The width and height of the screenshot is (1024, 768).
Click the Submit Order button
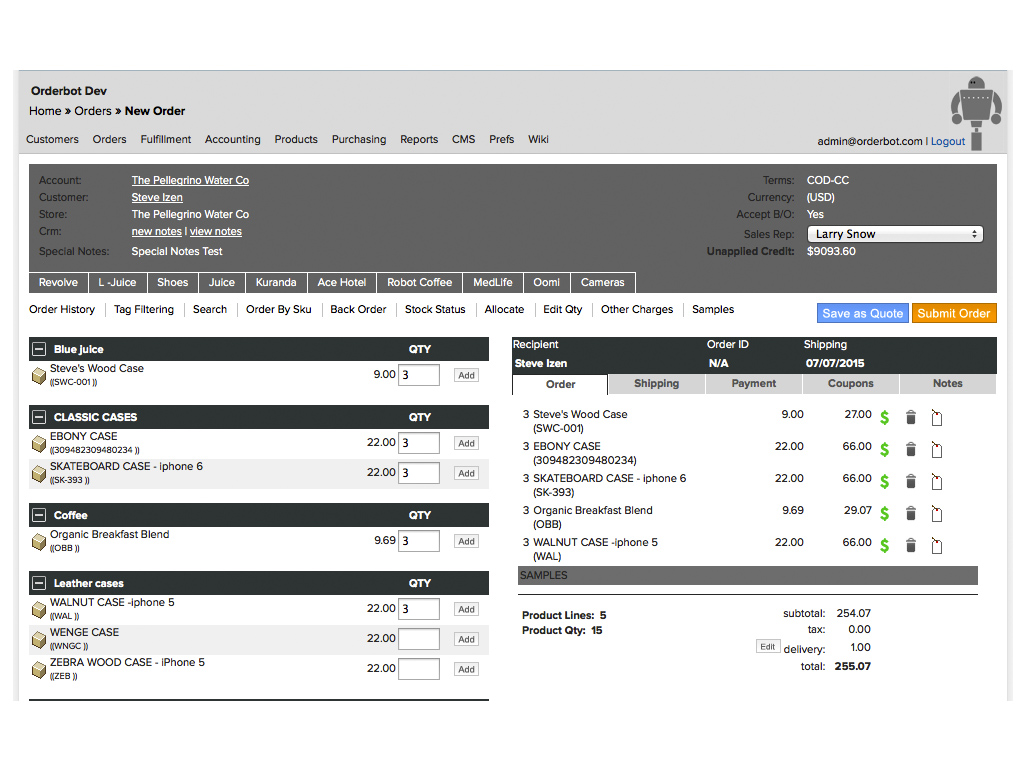pos(954,313)
